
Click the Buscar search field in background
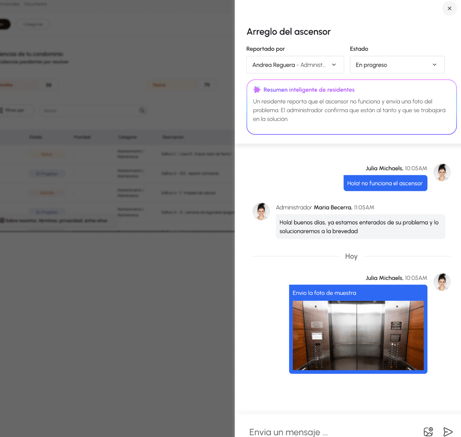93,110
